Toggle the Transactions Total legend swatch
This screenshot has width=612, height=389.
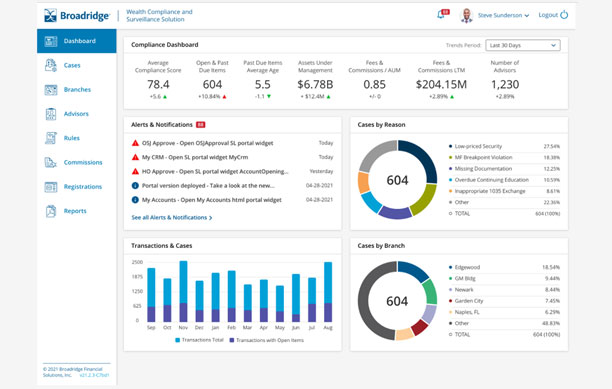click(x=178, y=340)
